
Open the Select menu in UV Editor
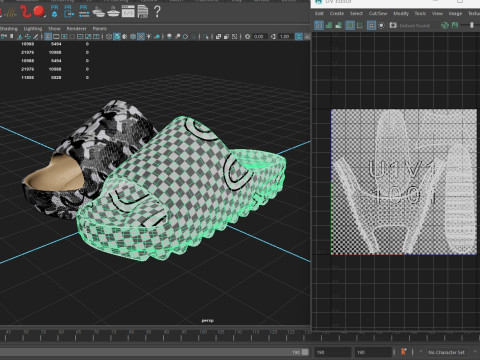click(x=356, y=13)
